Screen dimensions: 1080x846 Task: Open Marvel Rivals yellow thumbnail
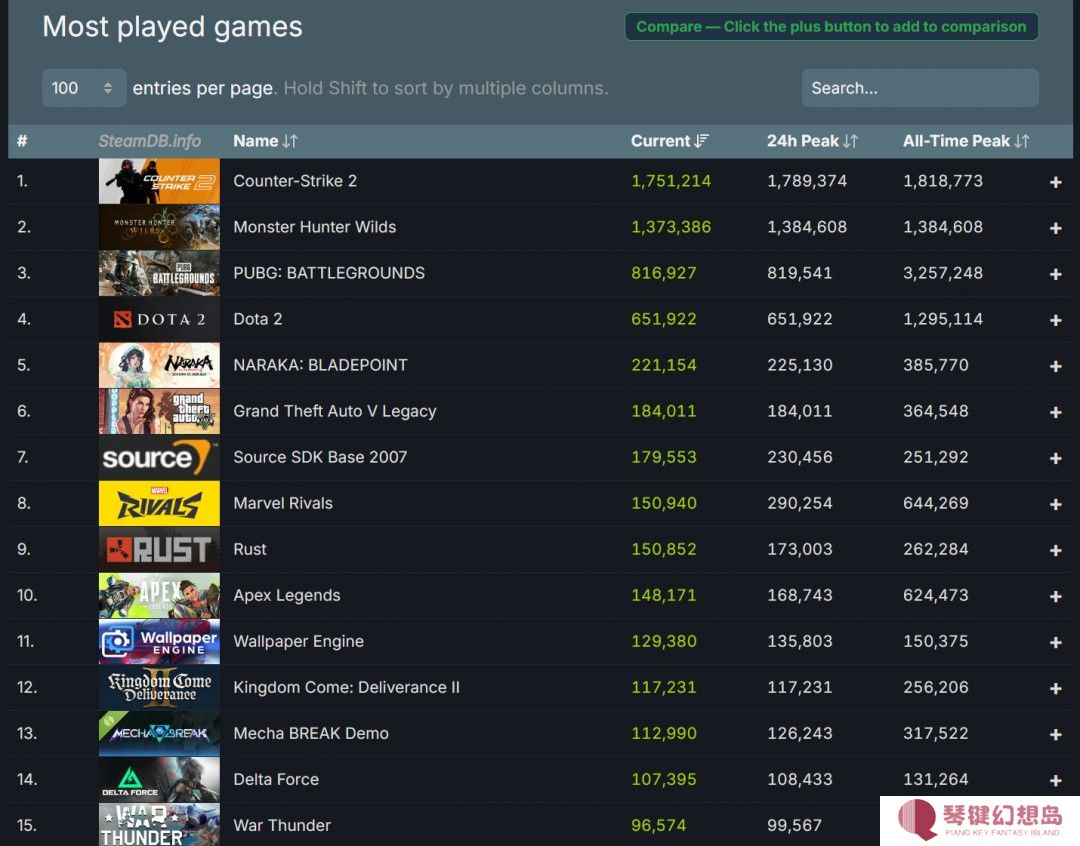tap(159, 504)
